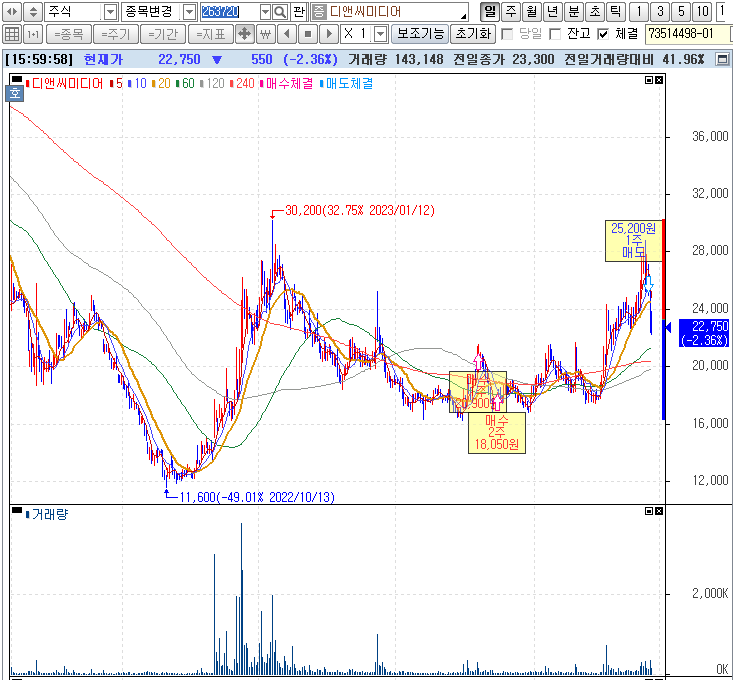734x680 pixels.
Task: Toggle the 10-day moving average legend
Action: coord(137,83)
